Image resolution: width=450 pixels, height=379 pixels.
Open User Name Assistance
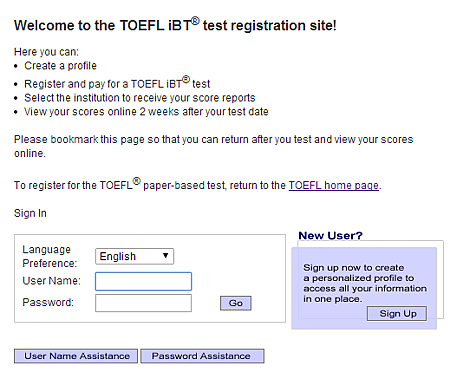point(76,356)
